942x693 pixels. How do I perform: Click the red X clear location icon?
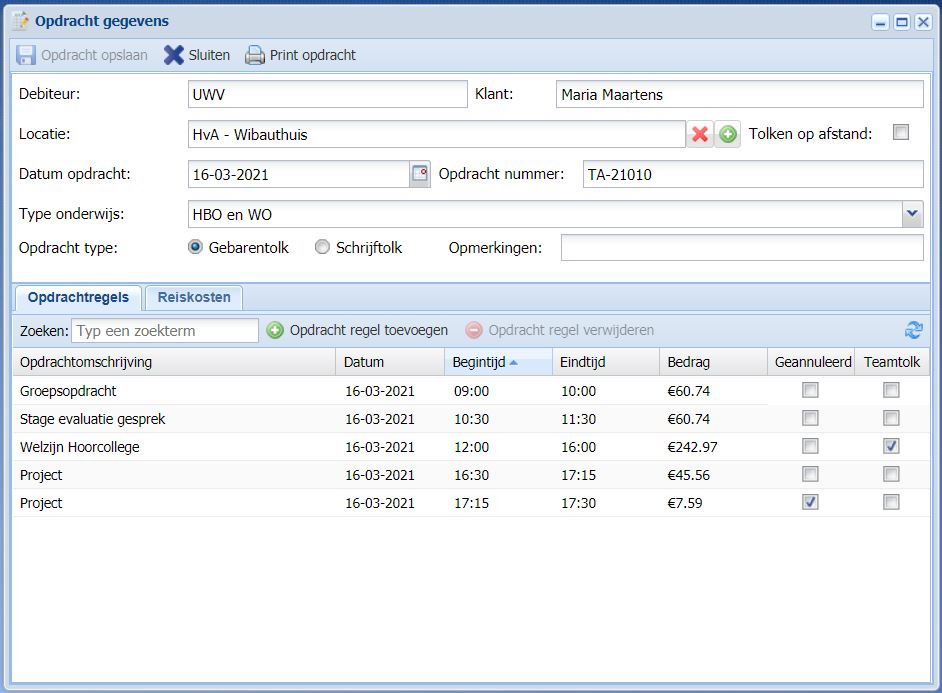pos(700,134)
